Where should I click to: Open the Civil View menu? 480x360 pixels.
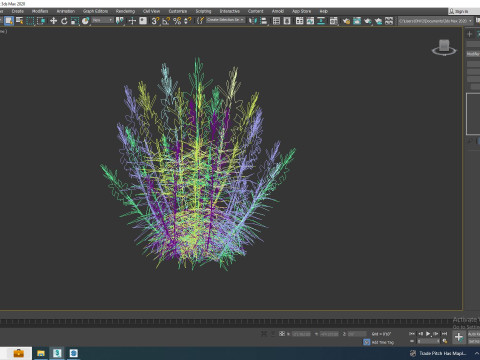[x=151, y=11]
